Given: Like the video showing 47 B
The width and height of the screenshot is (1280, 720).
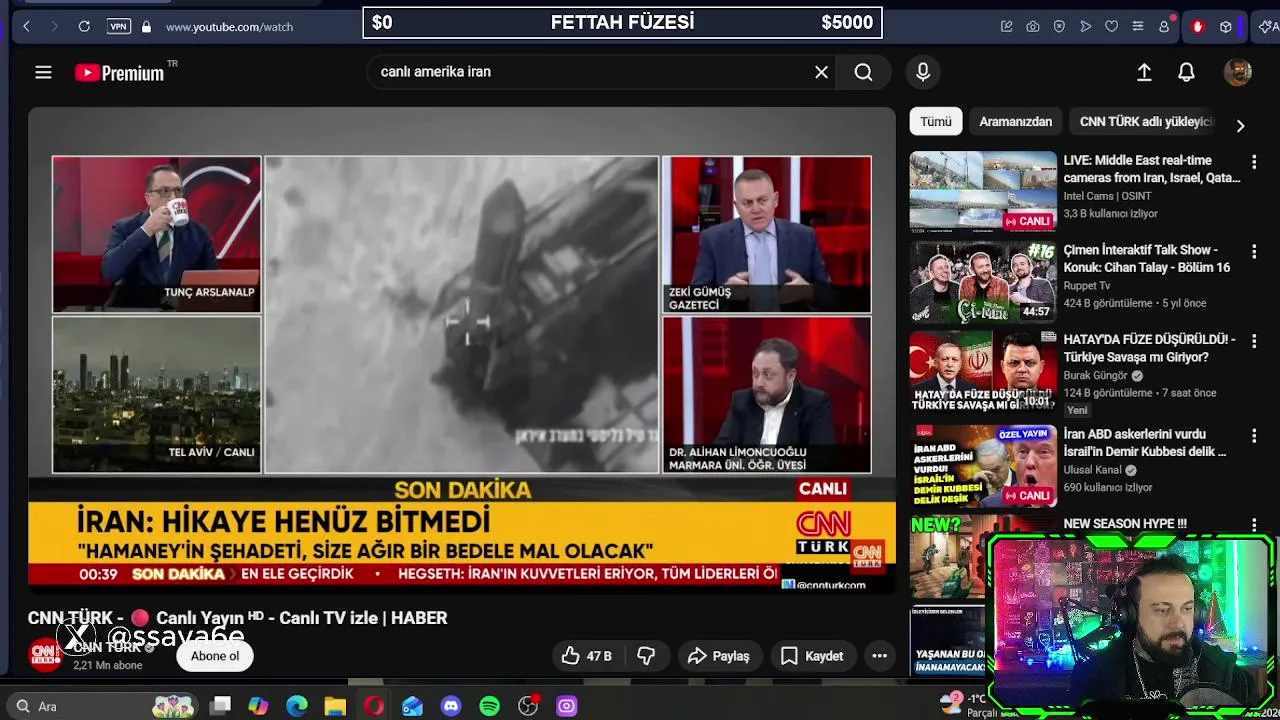Looking at the screenshot, I should [x=586, y=656].
